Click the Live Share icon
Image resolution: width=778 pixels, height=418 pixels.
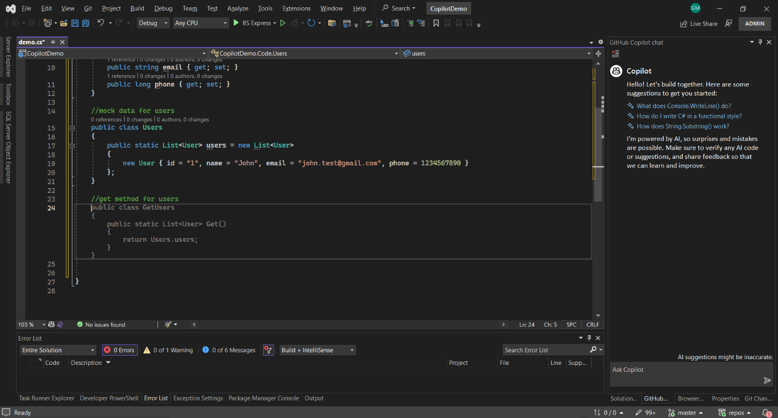coord(684,23)
